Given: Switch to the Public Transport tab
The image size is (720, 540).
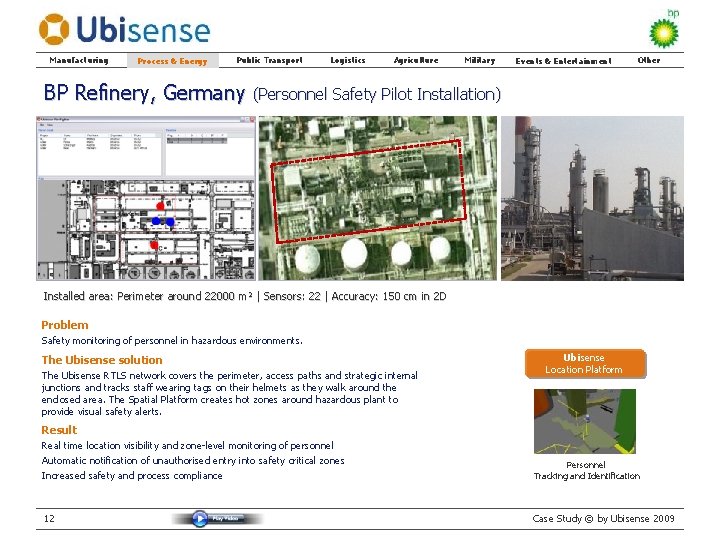Looking at the screenshot, I should pos(270,60).
